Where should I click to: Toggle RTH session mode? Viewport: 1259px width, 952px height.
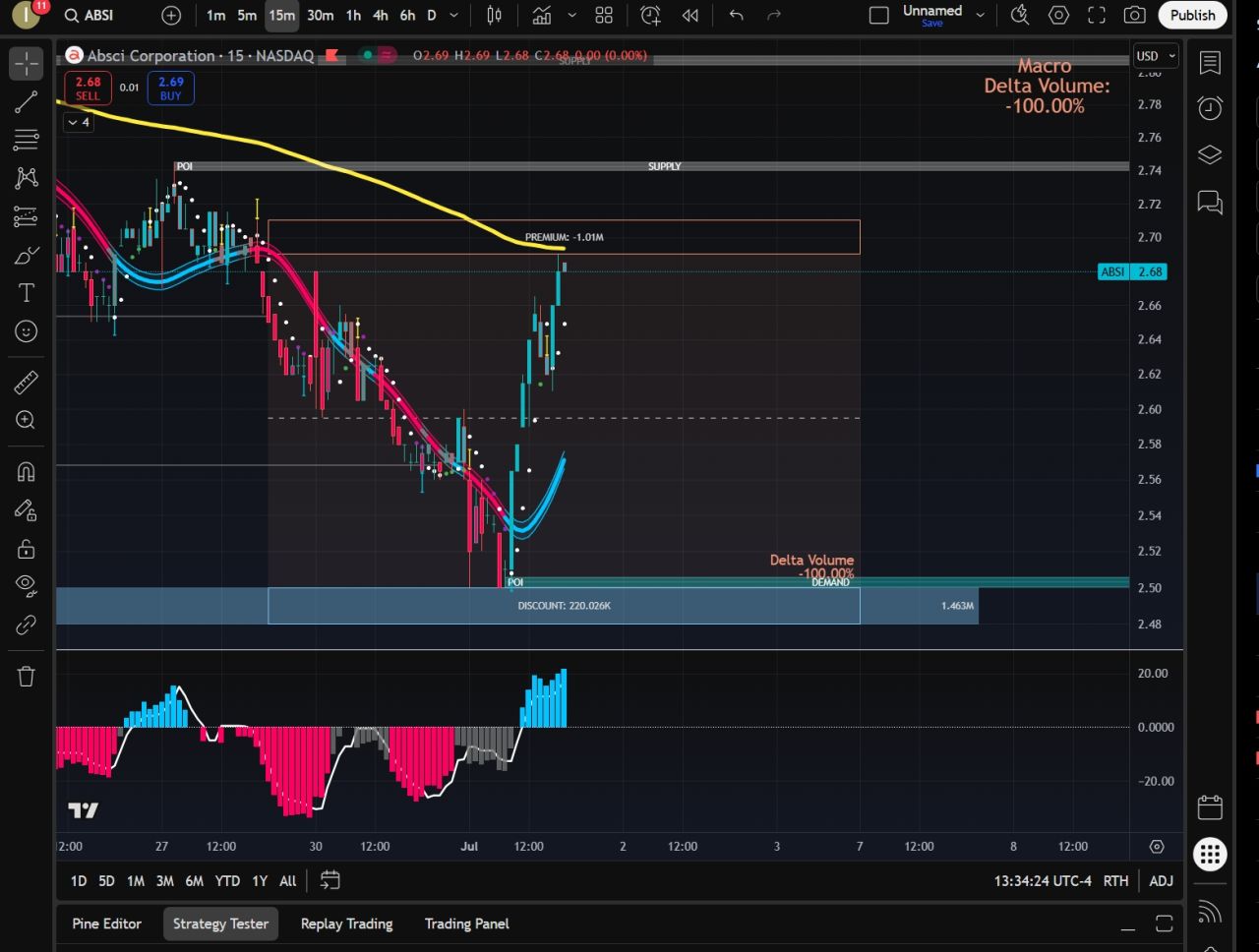coord(1115,881)
